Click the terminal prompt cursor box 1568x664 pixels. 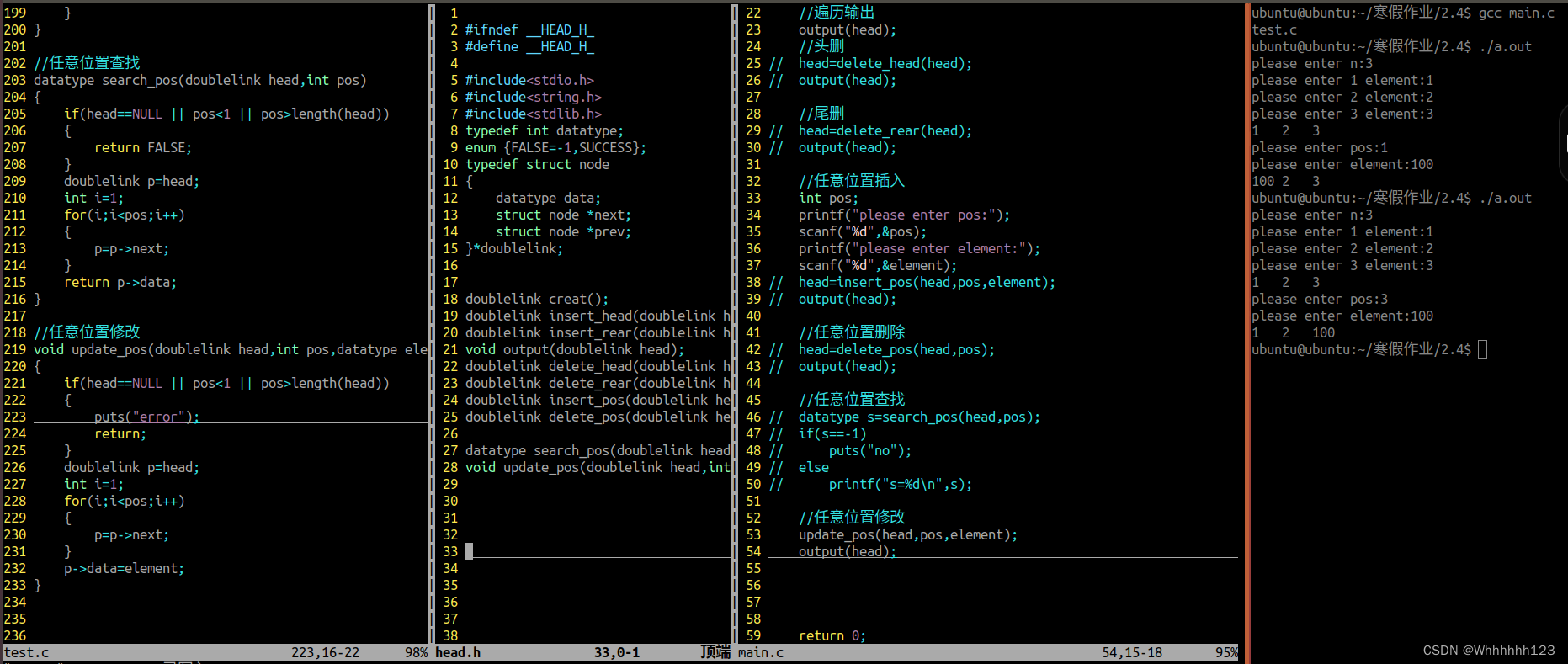(1483, 349)
